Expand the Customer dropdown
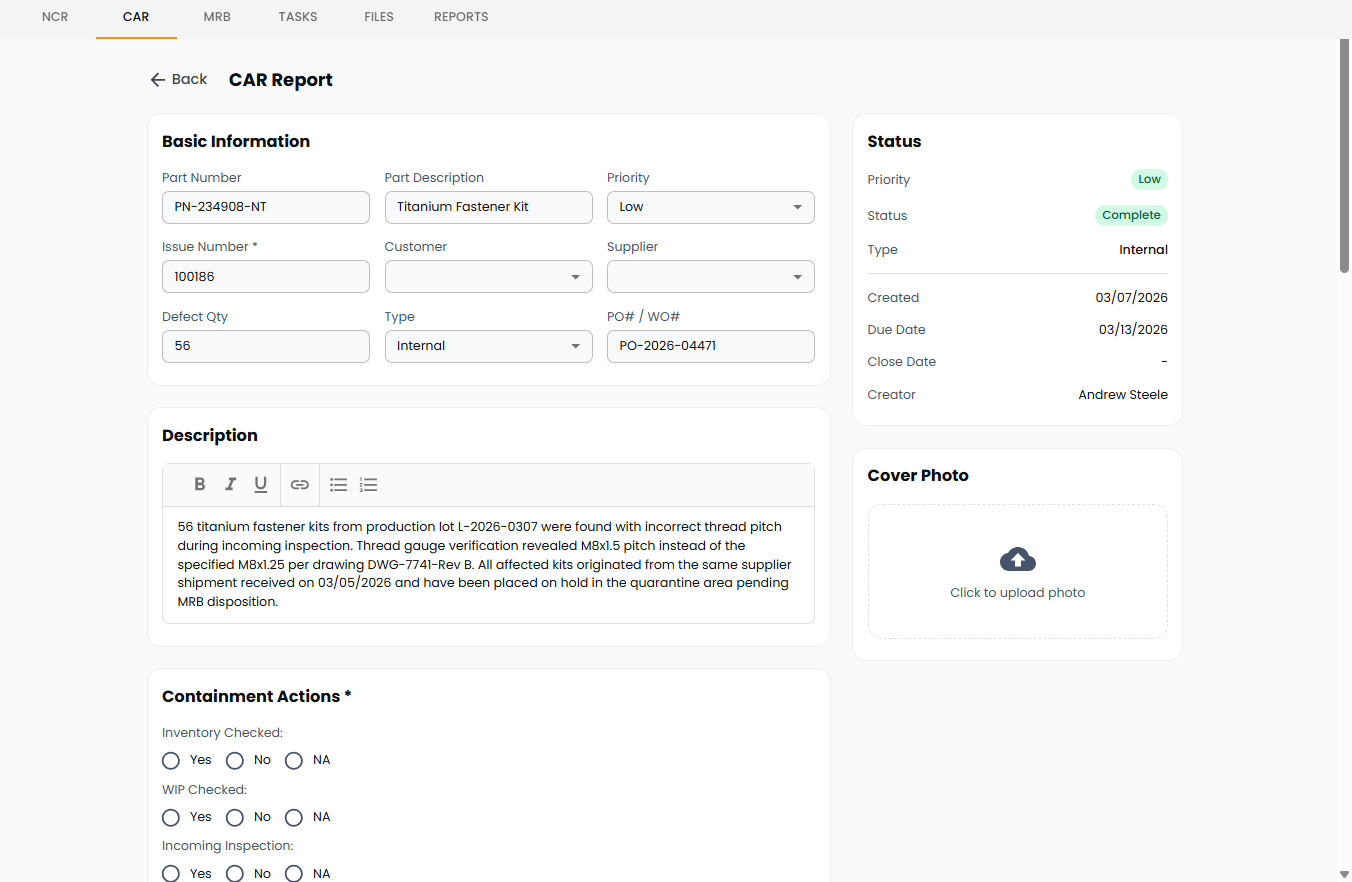 [x=488, y=277]
